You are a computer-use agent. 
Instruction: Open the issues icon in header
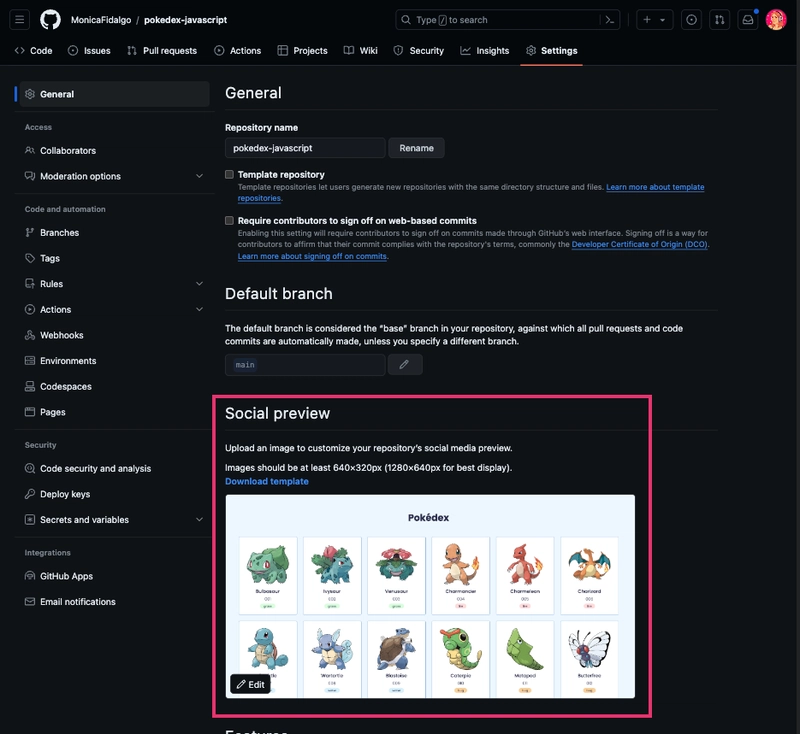point(691,20)
